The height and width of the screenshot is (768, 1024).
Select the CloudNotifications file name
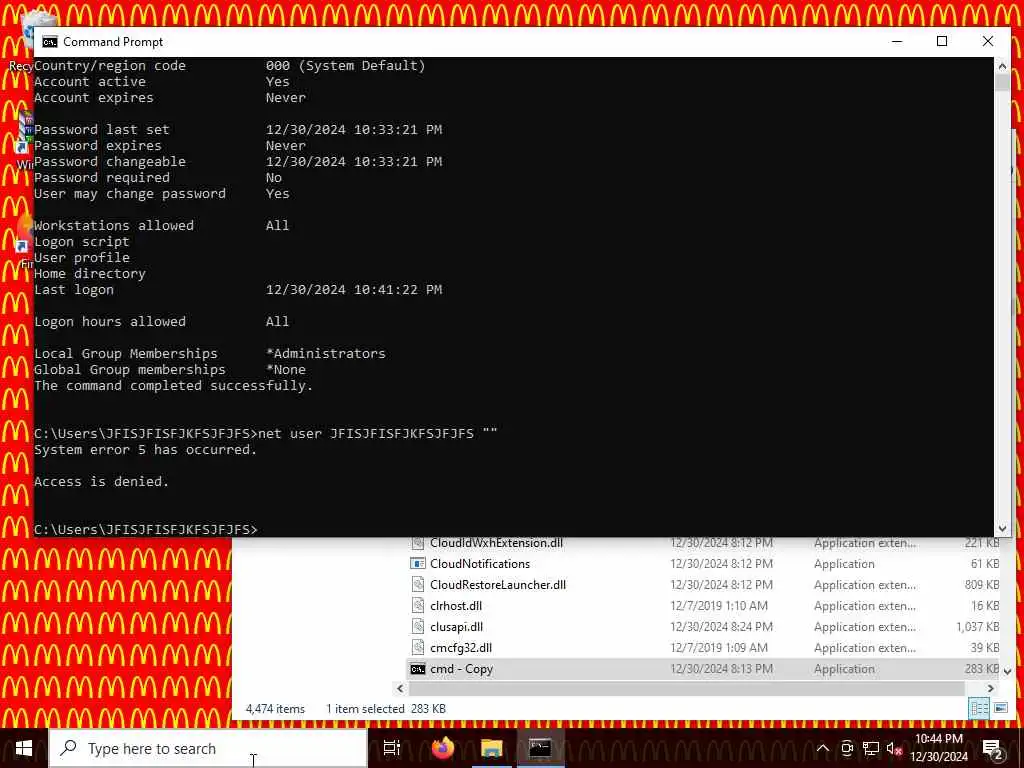click(480, 564)
